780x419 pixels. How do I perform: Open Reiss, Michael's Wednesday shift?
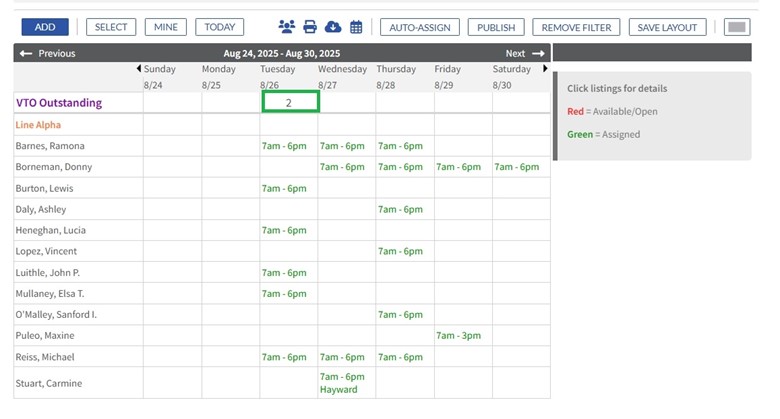click(x=342, y=357)
